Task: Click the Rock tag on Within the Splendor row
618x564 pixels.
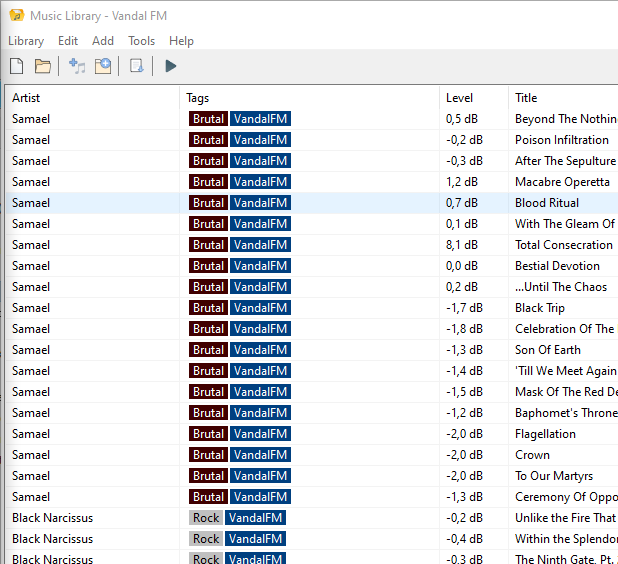Action: point(206,539)
